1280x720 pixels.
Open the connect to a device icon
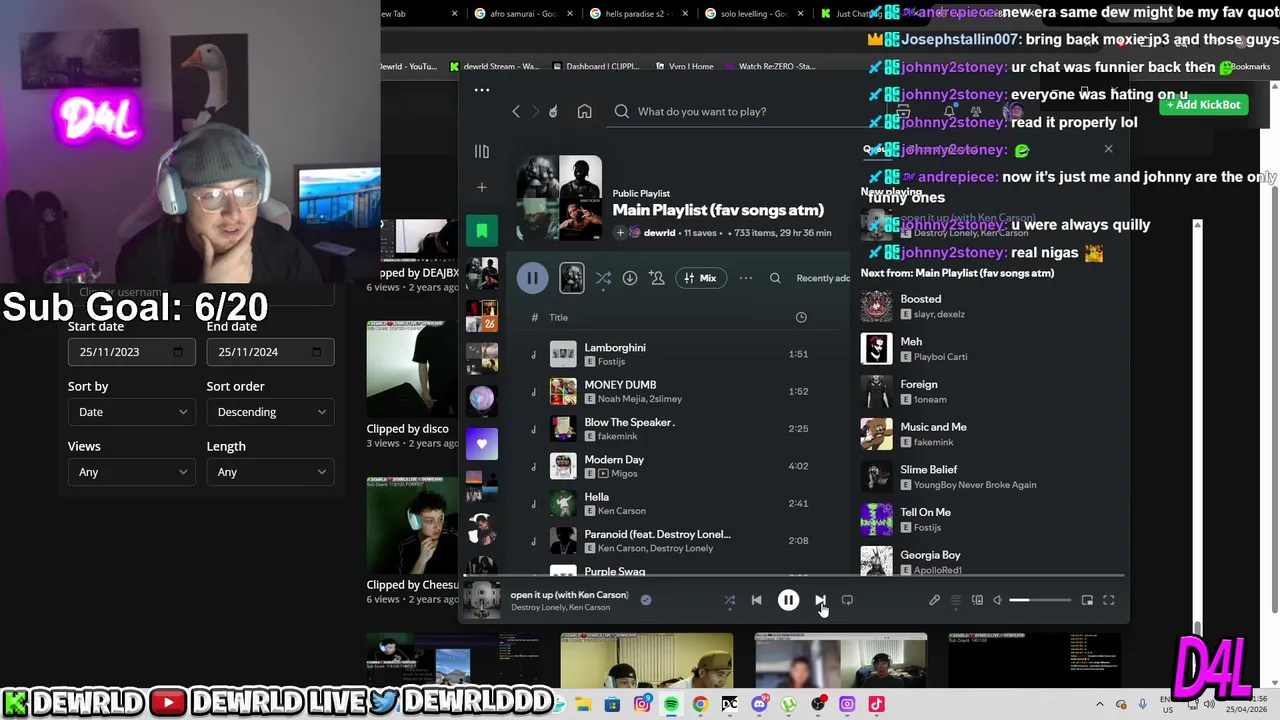click(977, 600)
